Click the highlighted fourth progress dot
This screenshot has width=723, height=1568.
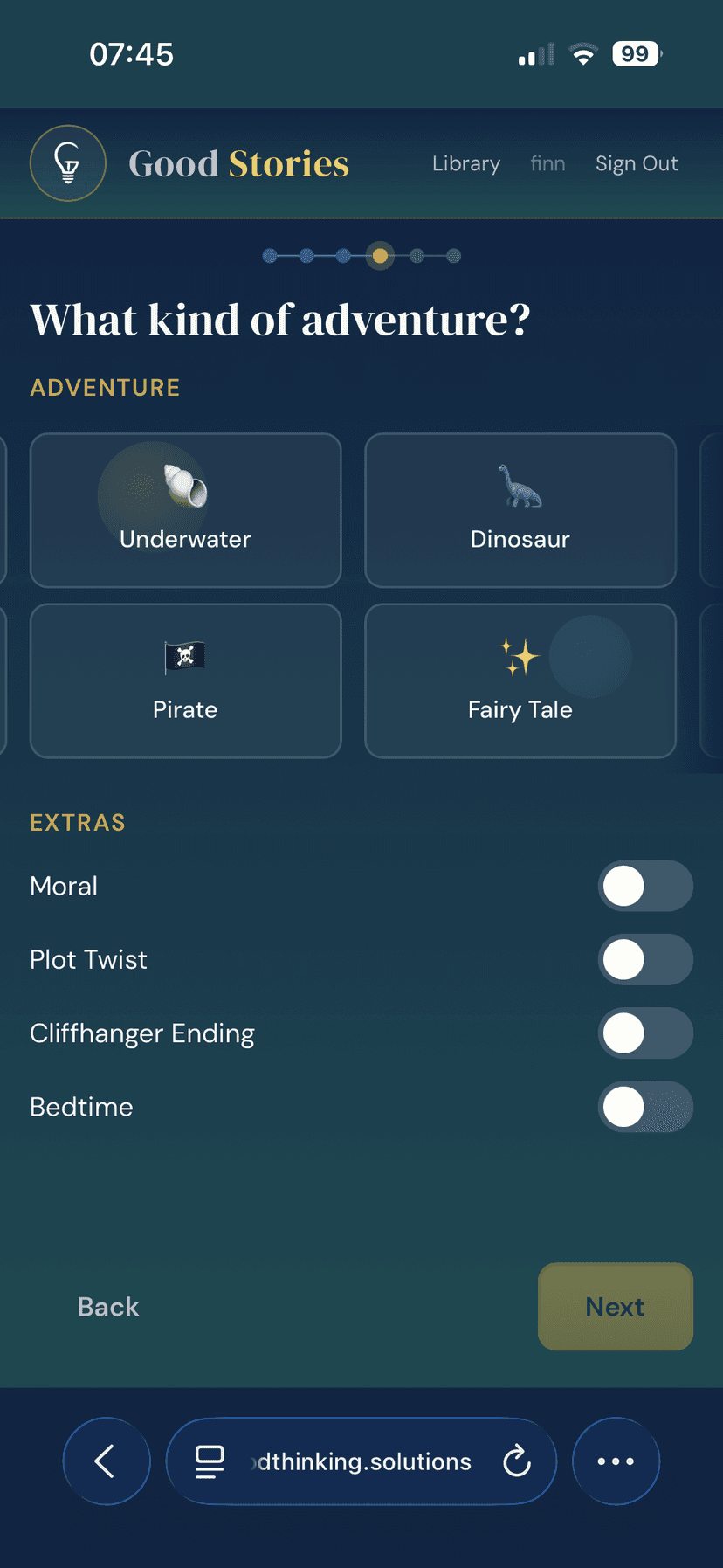pyautogui.click(x=380, y=256)
